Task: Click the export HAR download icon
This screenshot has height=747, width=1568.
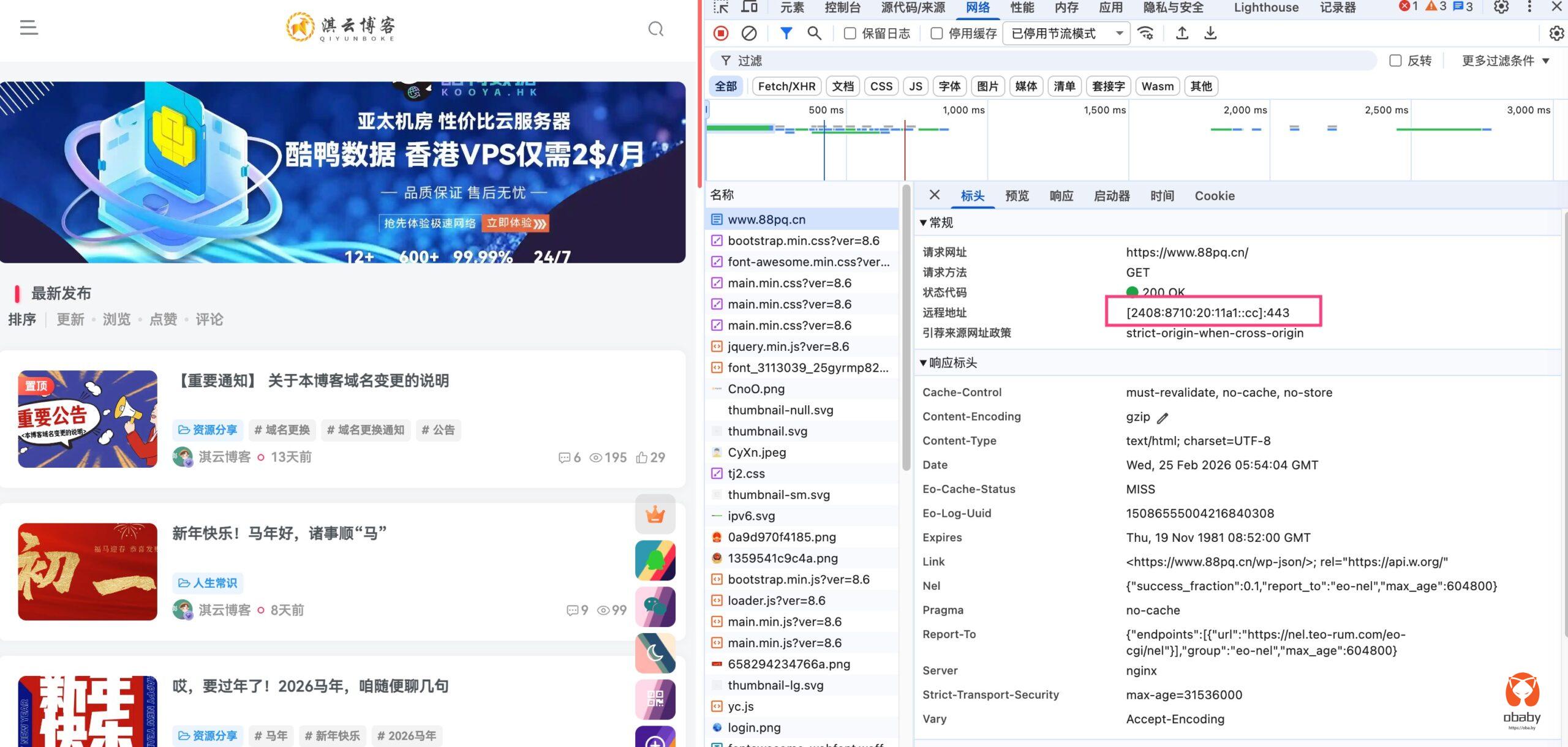Action: pos(1210,33)
